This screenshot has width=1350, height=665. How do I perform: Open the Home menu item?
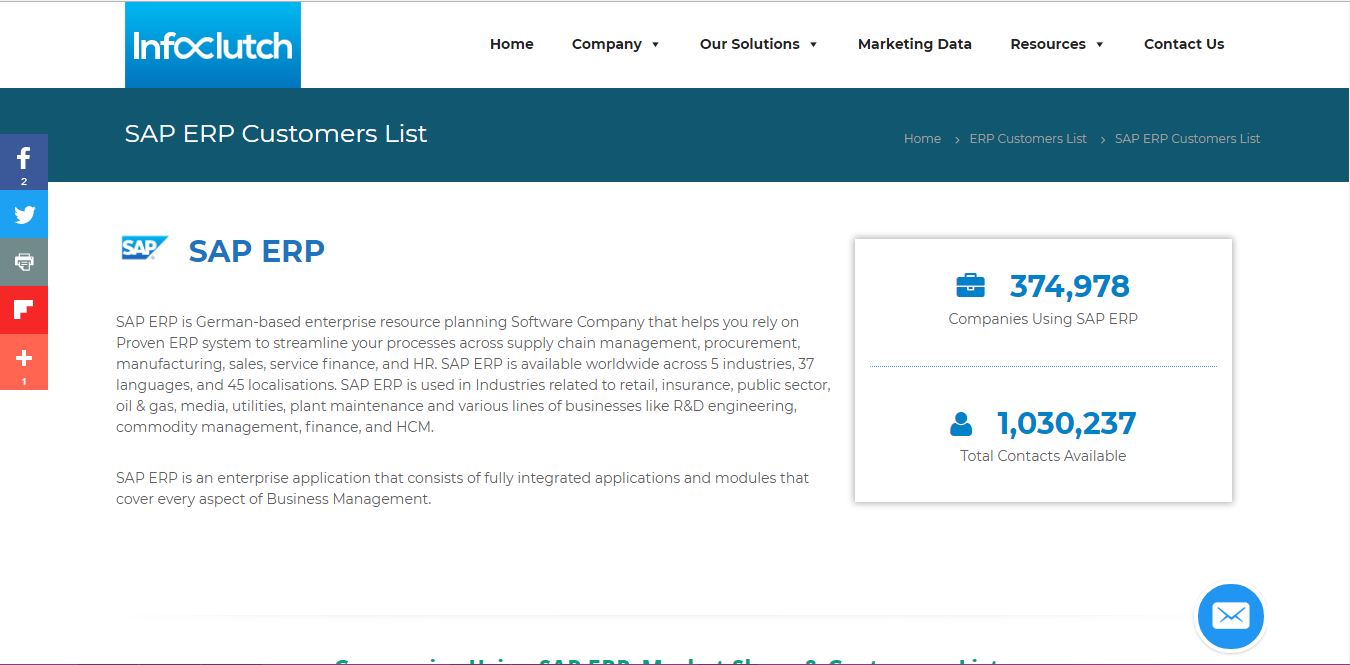512,44
